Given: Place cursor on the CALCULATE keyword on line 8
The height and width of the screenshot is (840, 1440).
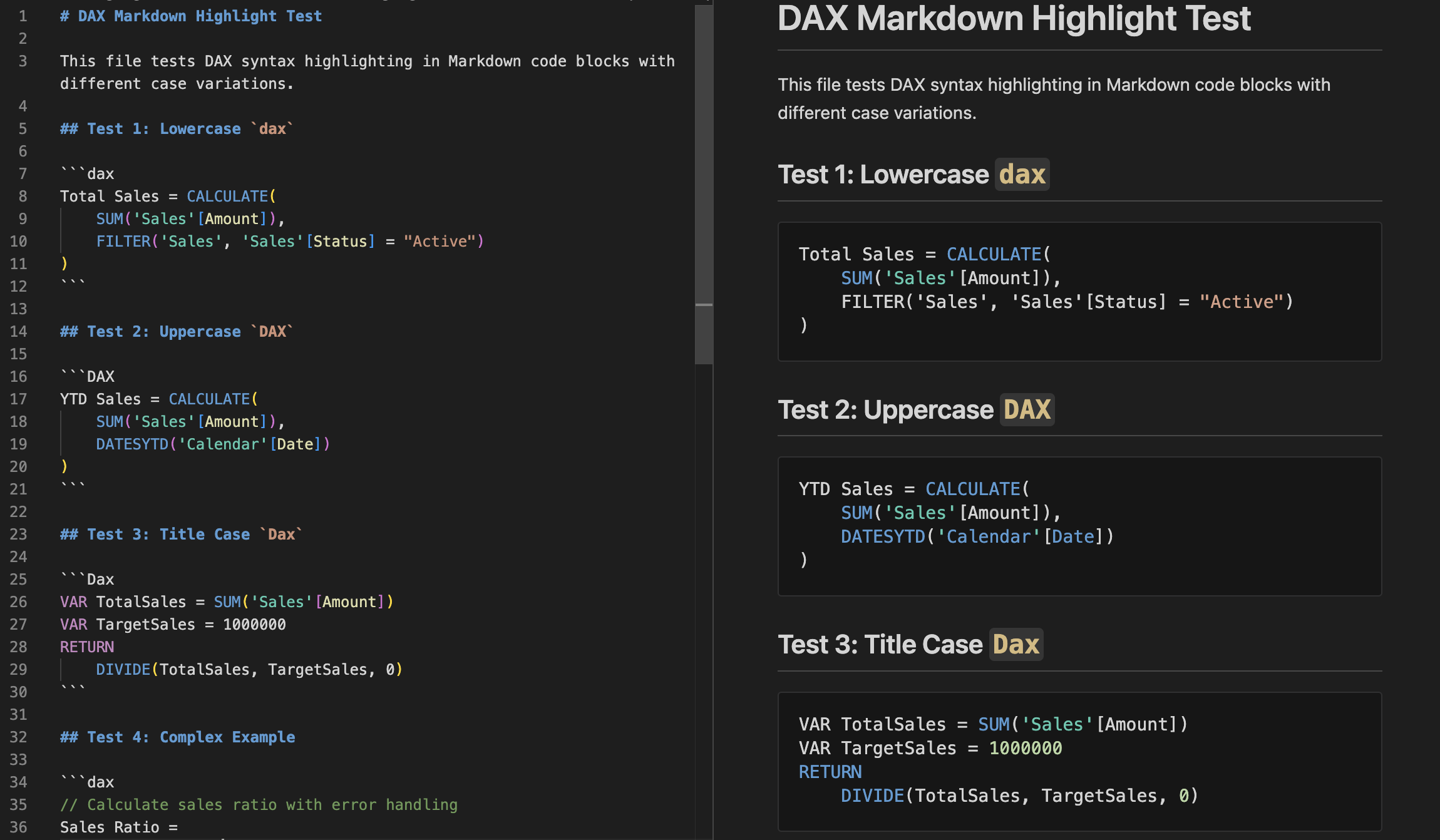Looking at the screenshot, I should pyautogui.click(x=228, y=196).
